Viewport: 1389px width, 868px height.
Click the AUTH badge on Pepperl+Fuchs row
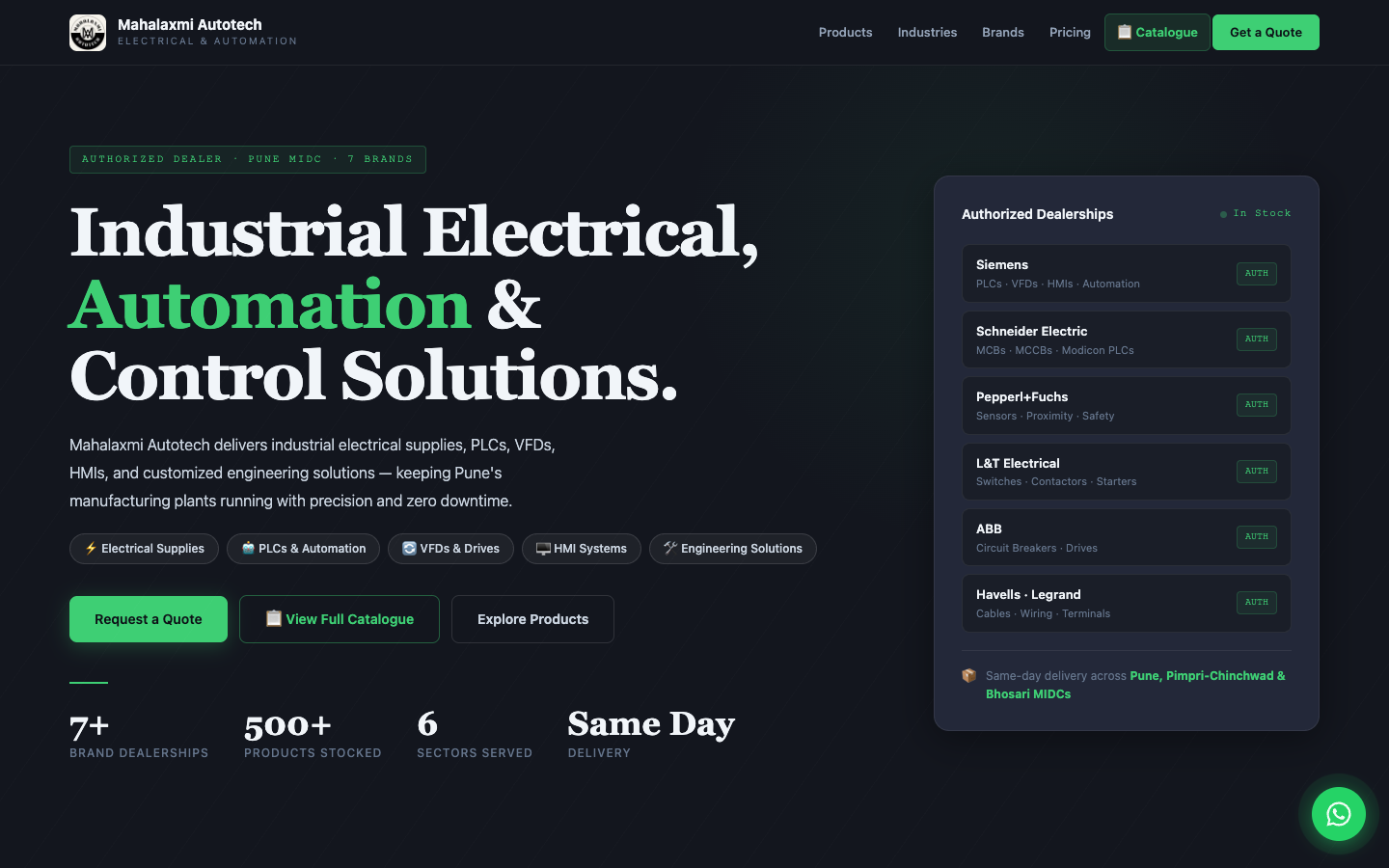(1257, 405)
